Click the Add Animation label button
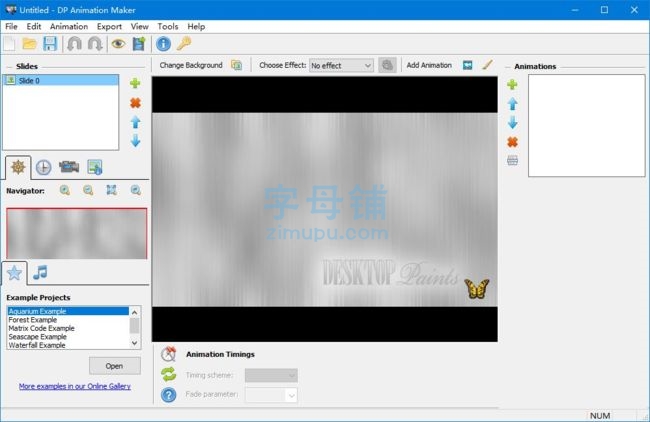The image size is (650, 422). [429, 65]
